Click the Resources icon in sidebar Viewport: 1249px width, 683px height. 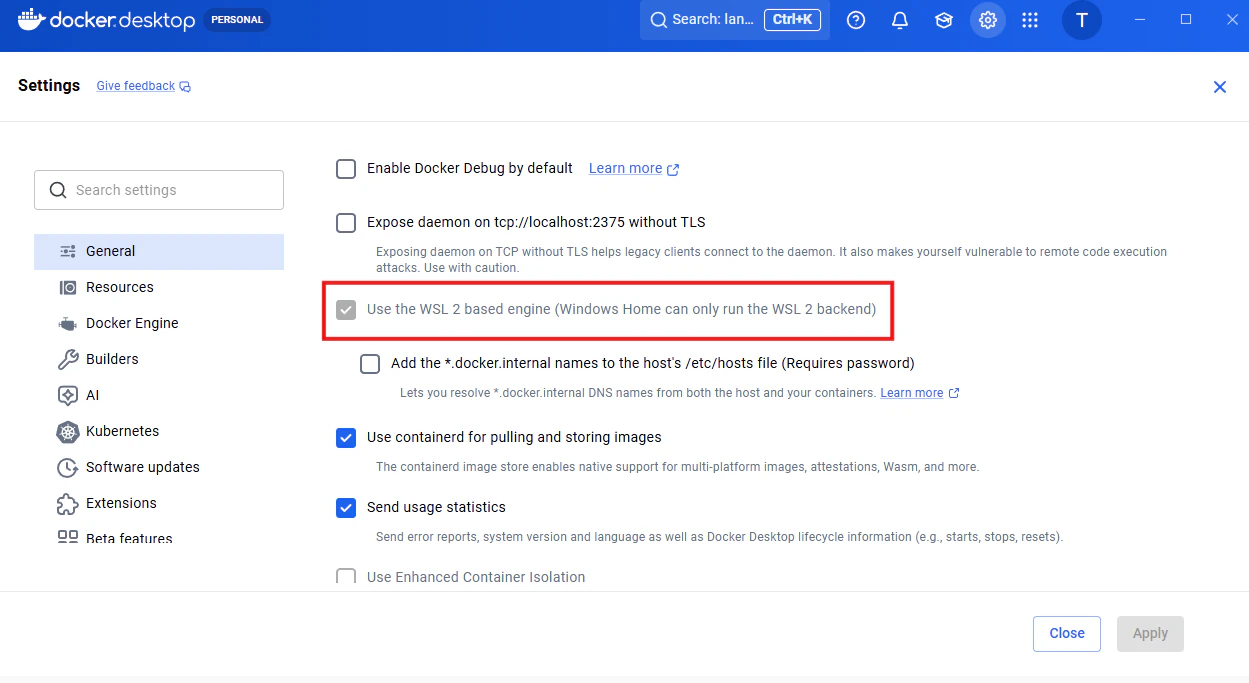coord(68,287)
